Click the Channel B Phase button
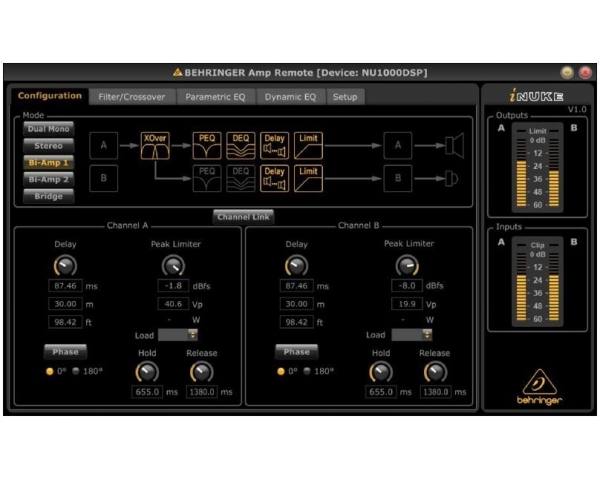Image resolution: width=600 pixels, height=480 pixels. tap(297, 352)
